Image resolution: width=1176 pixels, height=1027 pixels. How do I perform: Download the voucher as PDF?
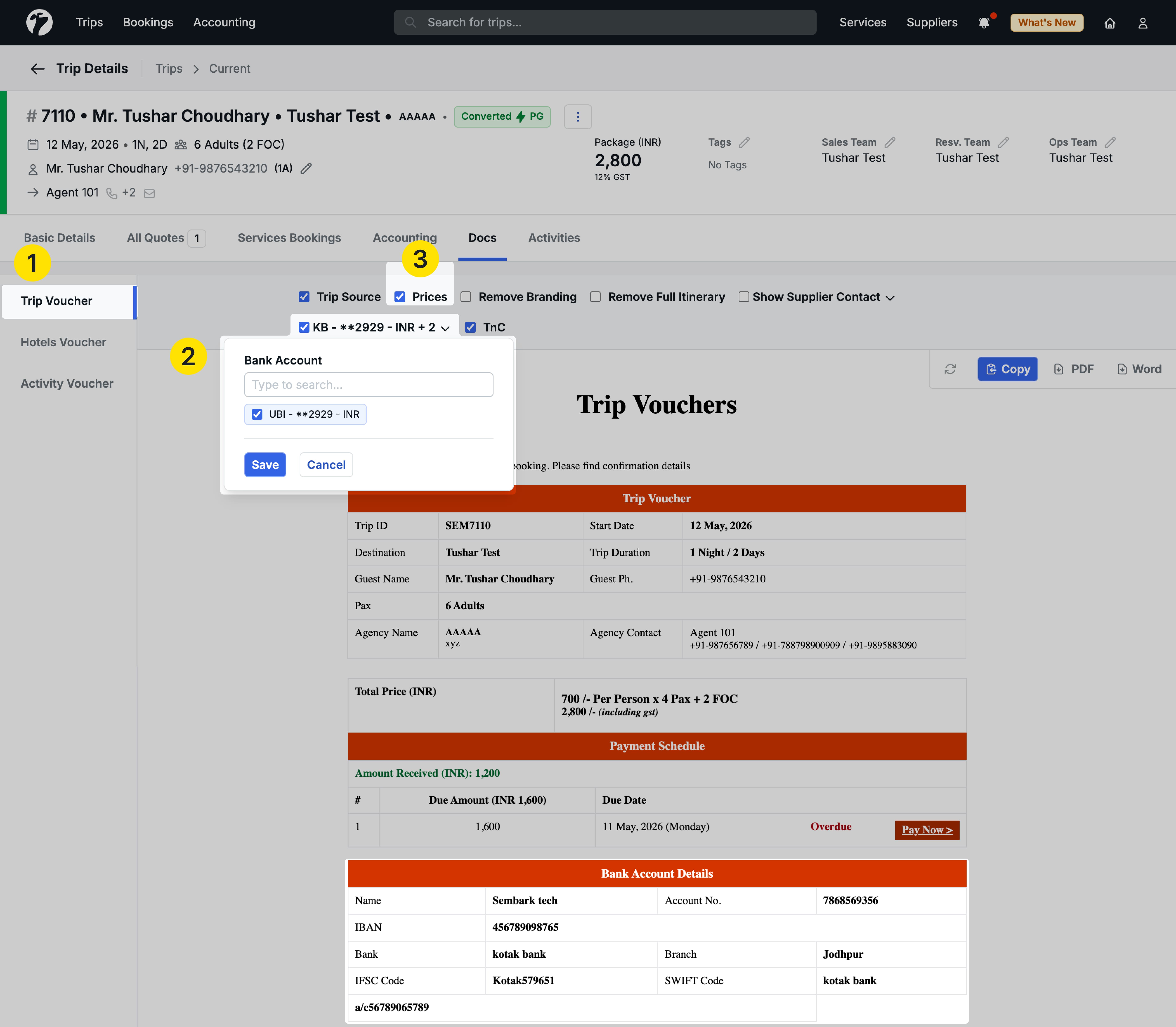[1074, 369]
